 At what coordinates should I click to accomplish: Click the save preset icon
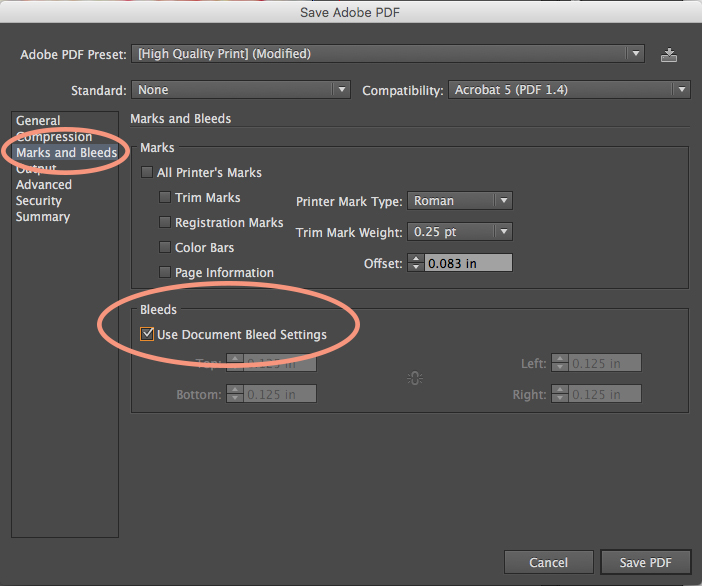coord(668,55)
